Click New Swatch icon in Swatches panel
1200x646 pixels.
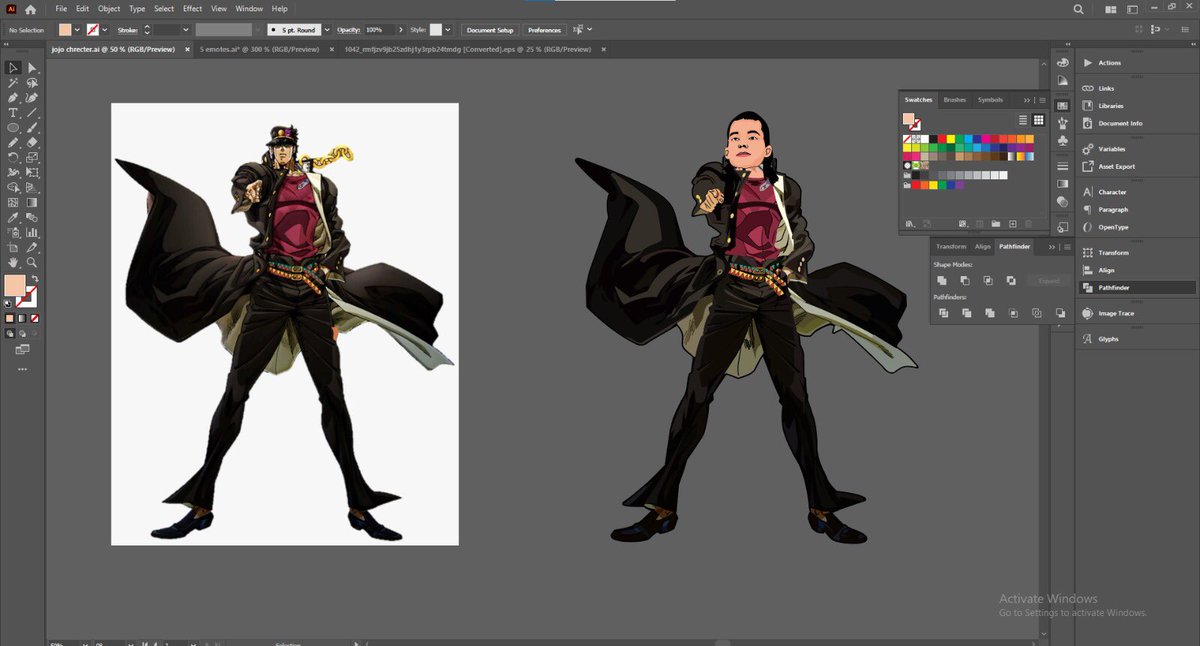[1012, 224]
